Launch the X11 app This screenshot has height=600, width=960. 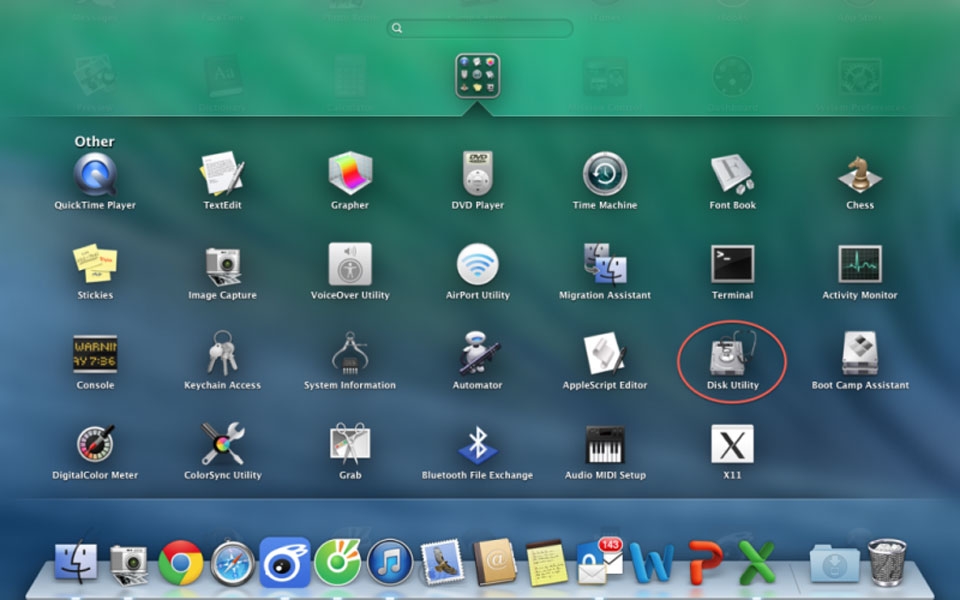click(732, 443)
